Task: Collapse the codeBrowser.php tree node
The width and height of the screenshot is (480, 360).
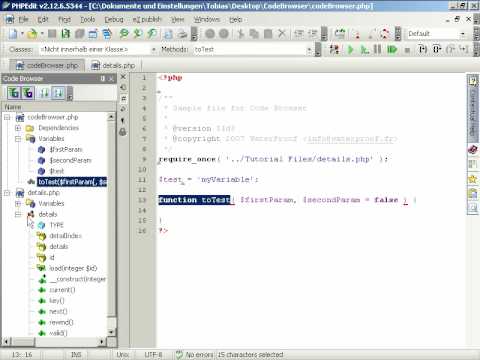Action: [7, 117]
